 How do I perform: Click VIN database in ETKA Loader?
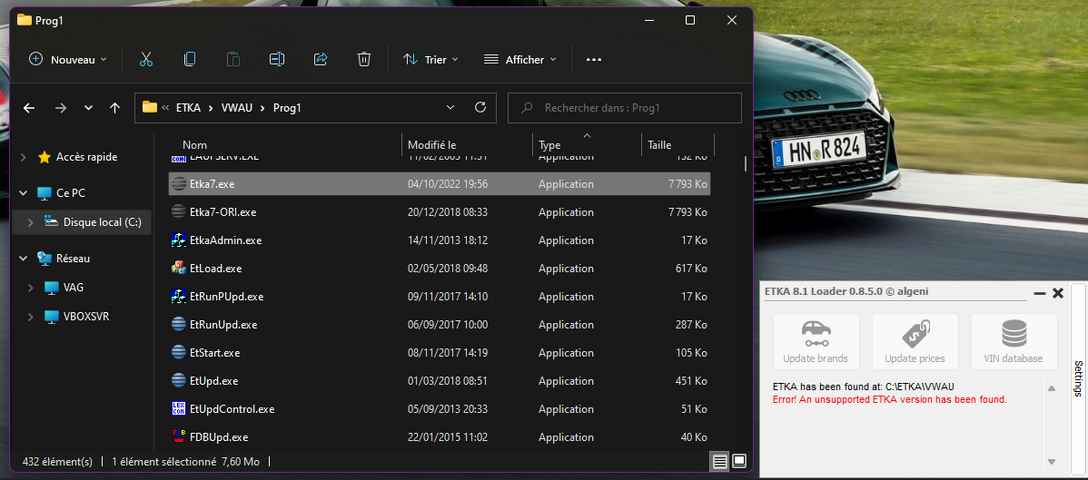click(1013, 341)
